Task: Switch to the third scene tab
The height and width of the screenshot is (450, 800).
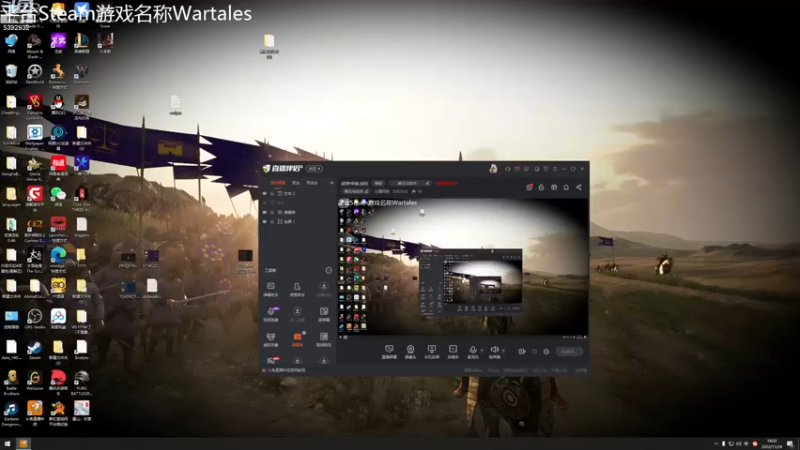Action: pyautogui.click(x=312, y=183)
